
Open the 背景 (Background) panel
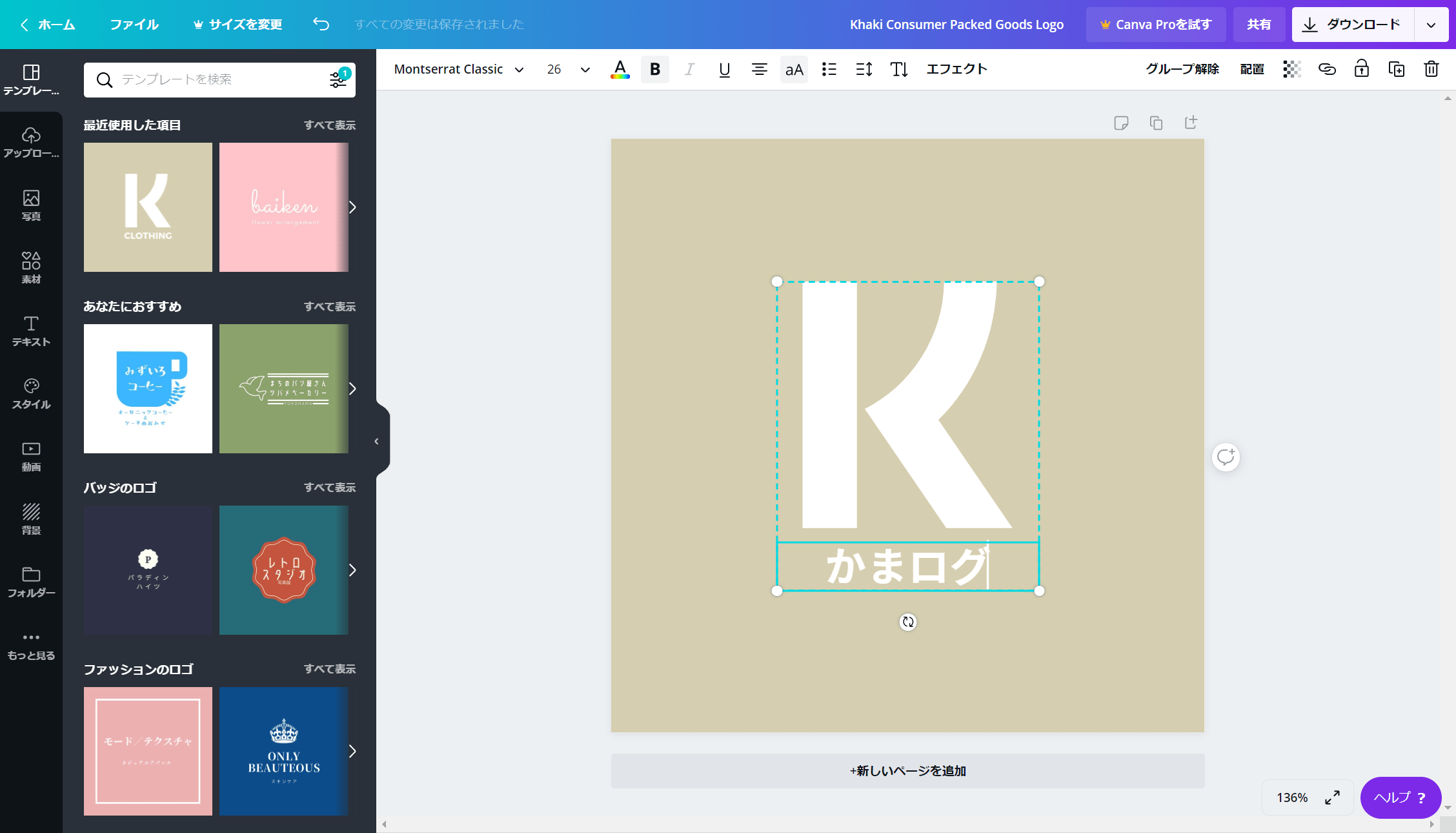tap(30, 517)
